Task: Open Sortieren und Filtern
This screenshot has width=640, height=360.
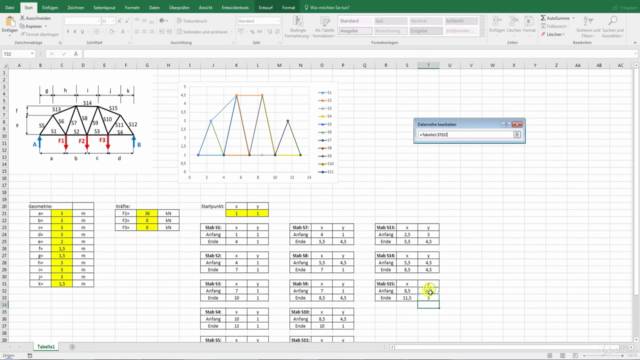Action: (x=588, y=27)
